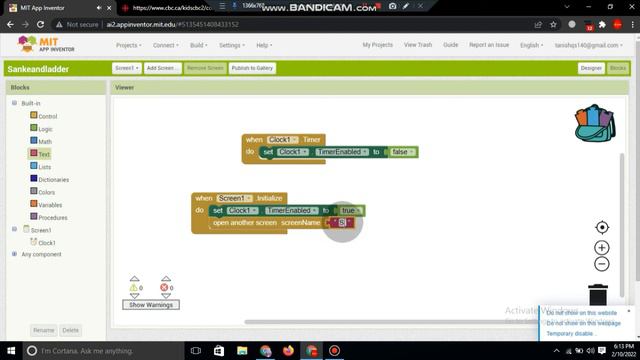640x360 pixels.
Task: Jump to next error arrow
Action: click(166, 296)
